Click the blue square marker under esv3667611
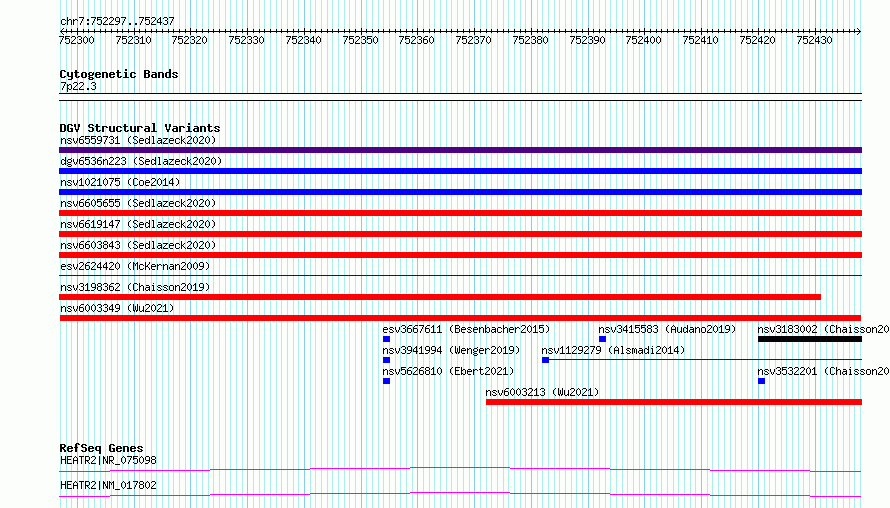The image size is (890, 508). coord(387,339)
